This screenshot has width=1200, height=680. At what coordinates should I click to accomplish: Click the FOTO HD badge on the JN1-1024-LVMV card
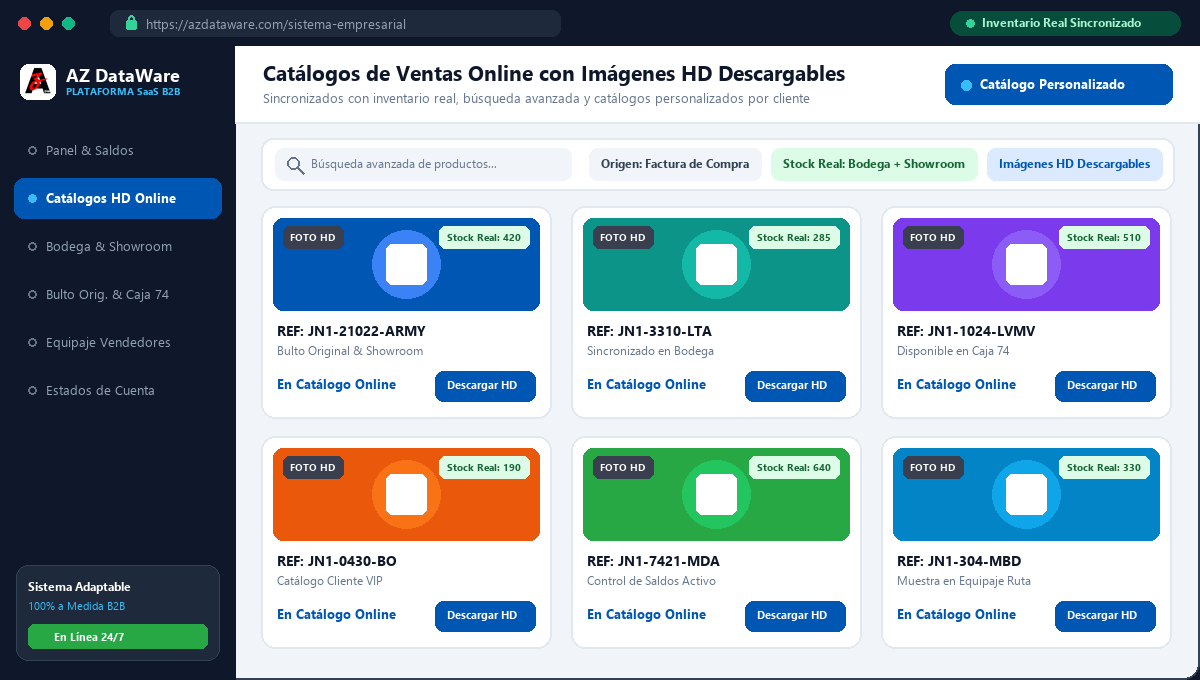(x=933, y=238)
